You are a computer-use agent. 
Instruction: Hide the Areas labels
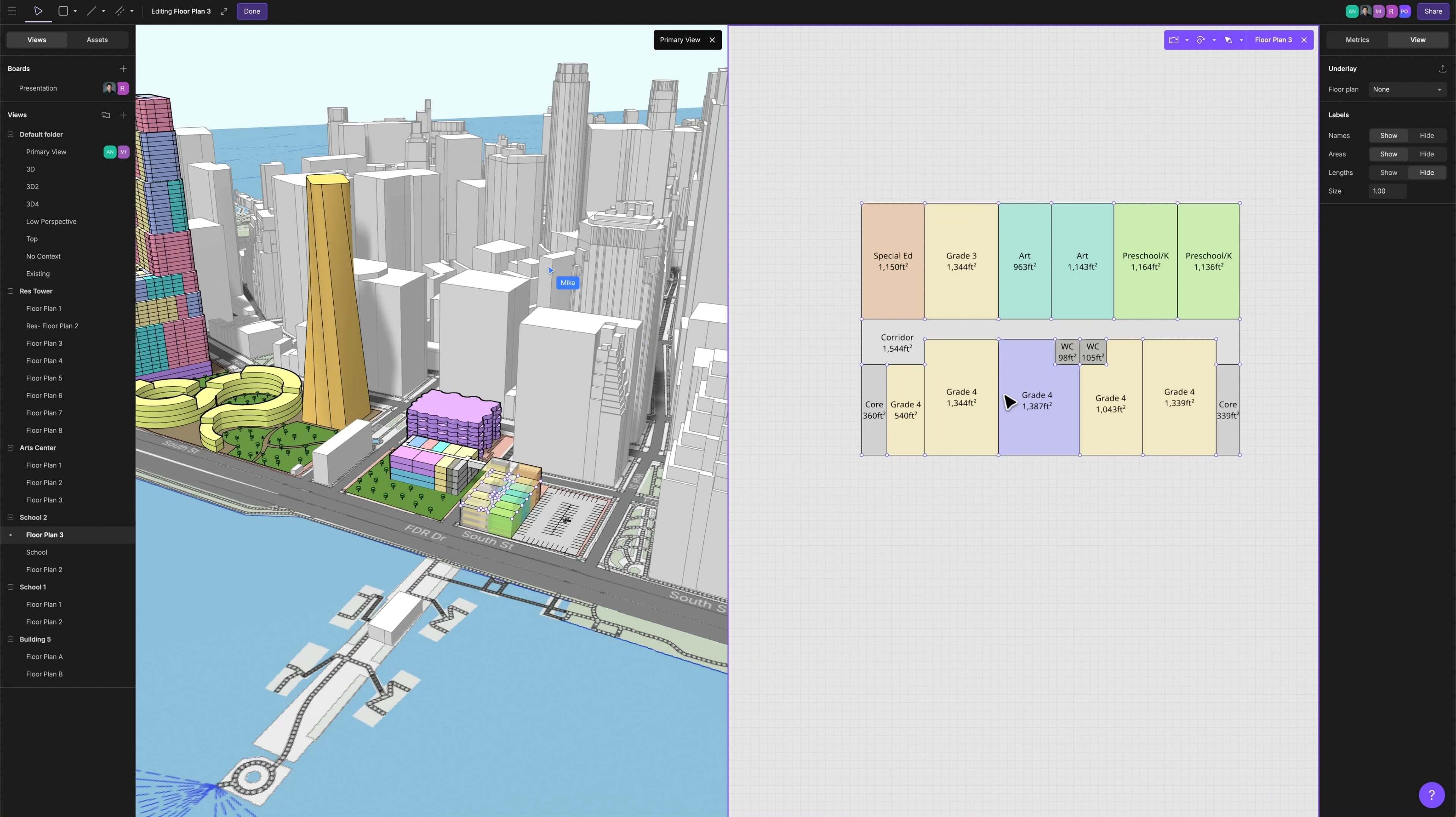tap(1426, 154)
